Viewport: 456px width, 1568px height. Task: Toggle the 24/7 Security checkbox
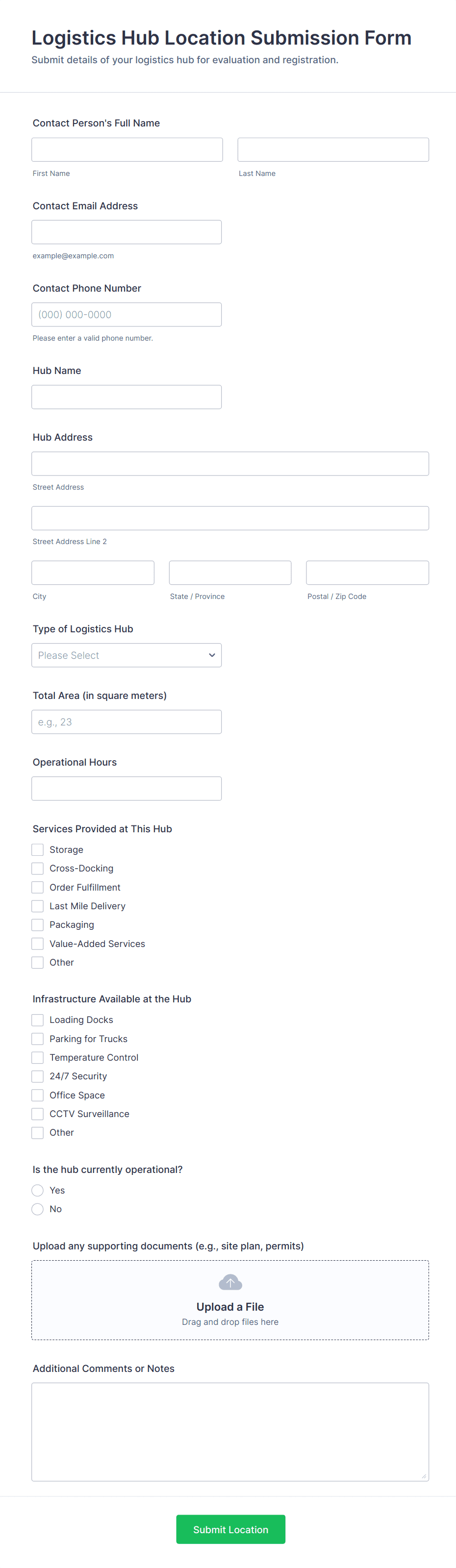coord(38,1075)
